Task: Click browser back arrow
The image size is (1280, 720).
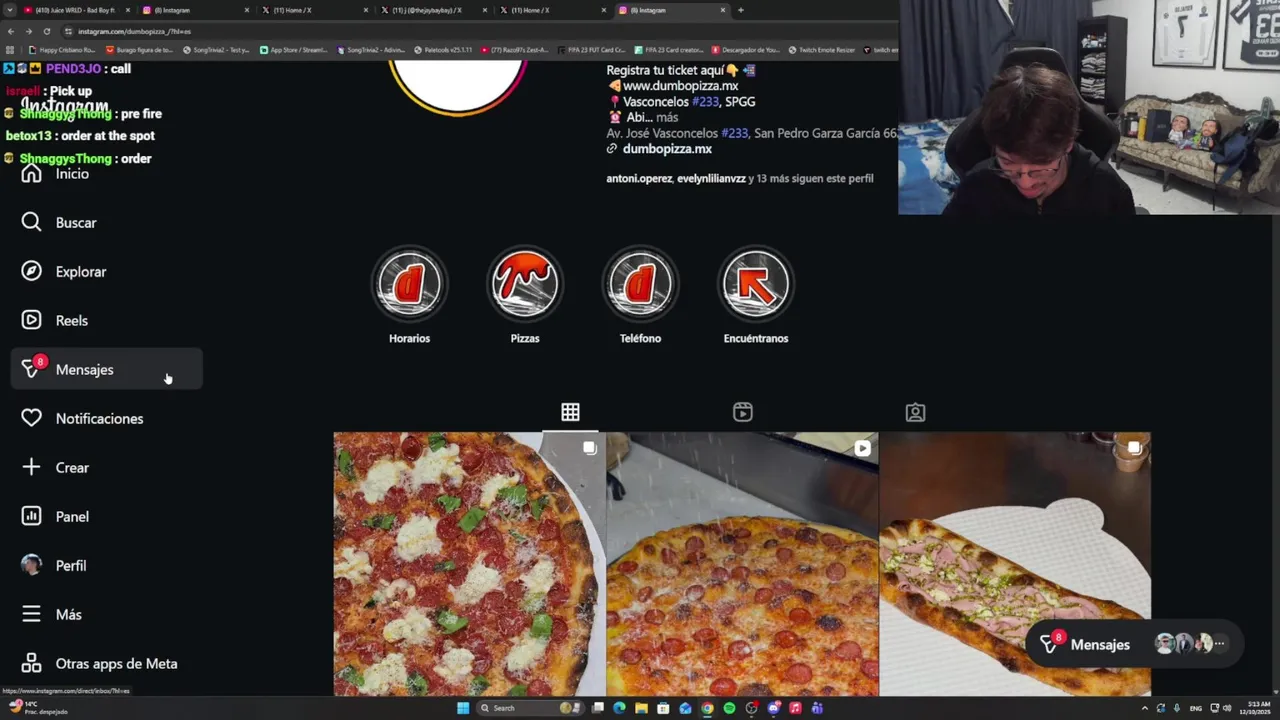Action: coord(11,31)
